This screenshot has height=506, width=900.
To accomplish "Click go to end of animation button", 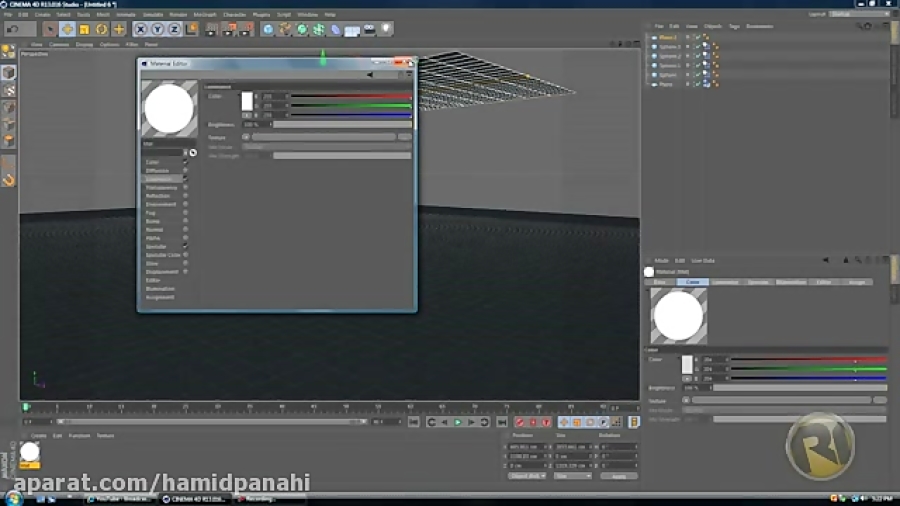I will pos(502,422).
